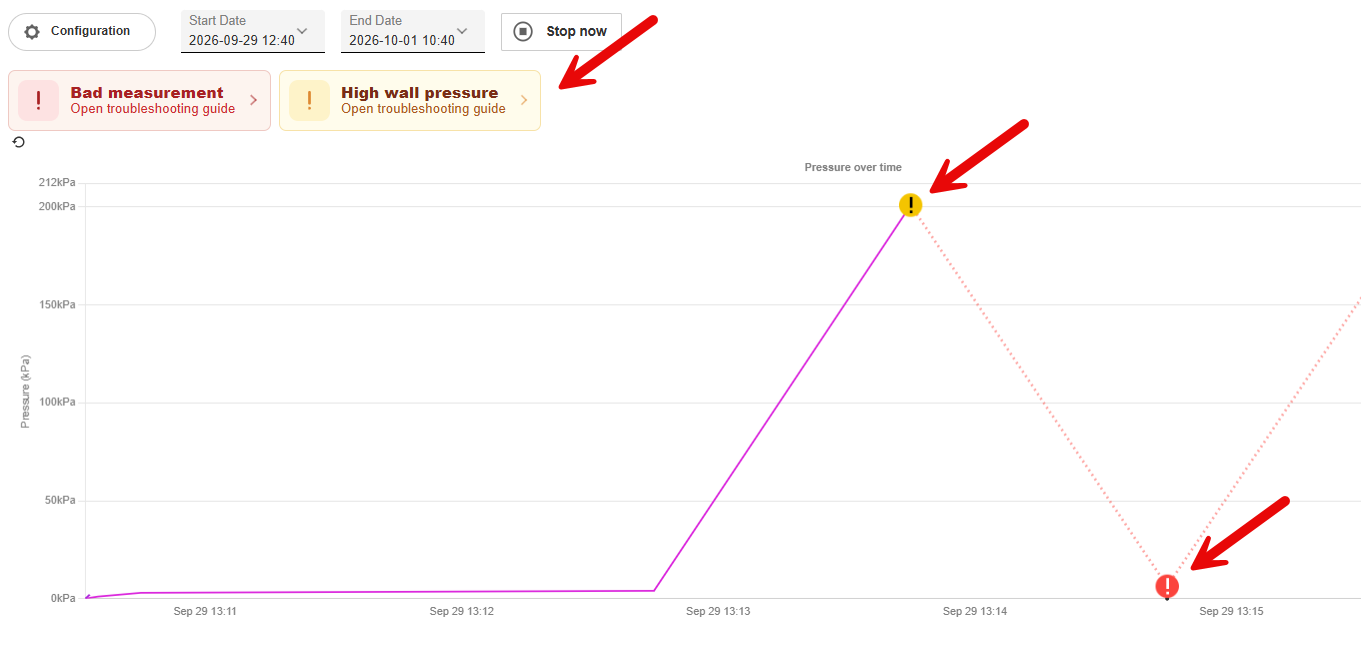Click the Bad measurement alert title
Image resolution: width=1361 pixels, height=649 pixels.
pyautogui.click(x=147, y=93)
